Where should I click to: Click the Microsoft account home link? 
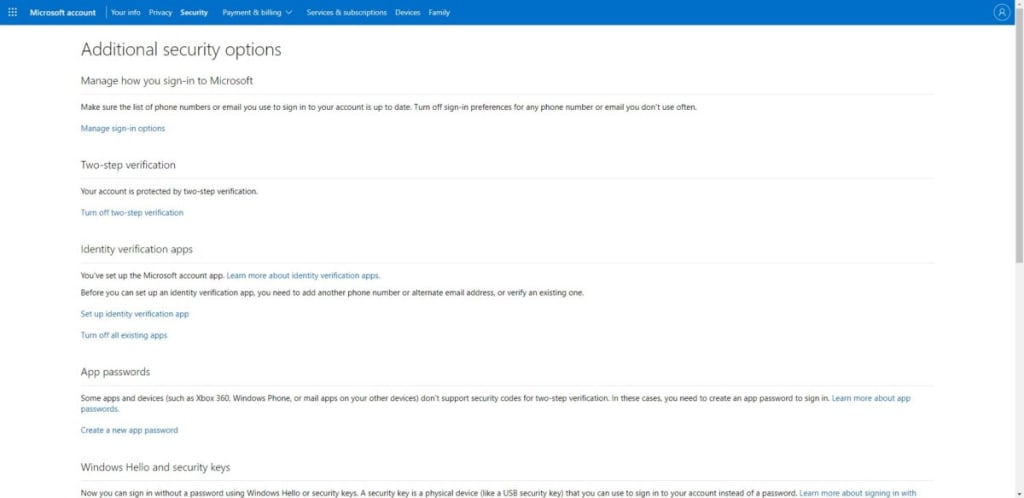[63, 12]
